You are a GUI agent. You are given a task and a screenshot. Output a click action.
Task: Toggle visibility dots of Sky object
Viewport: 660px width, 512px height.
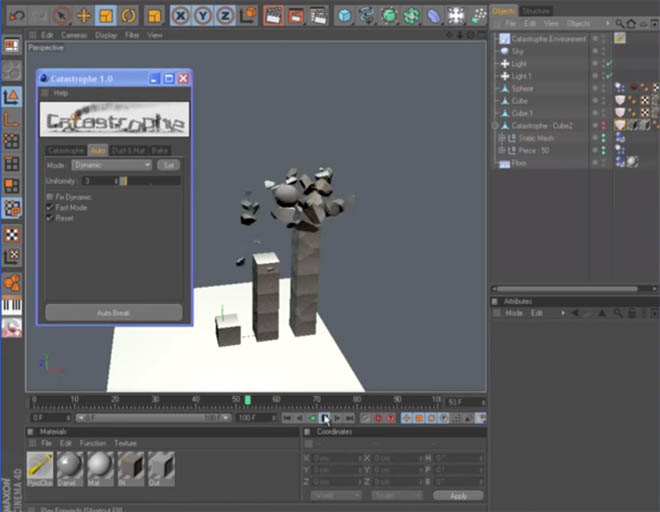(x=604, y=51)
